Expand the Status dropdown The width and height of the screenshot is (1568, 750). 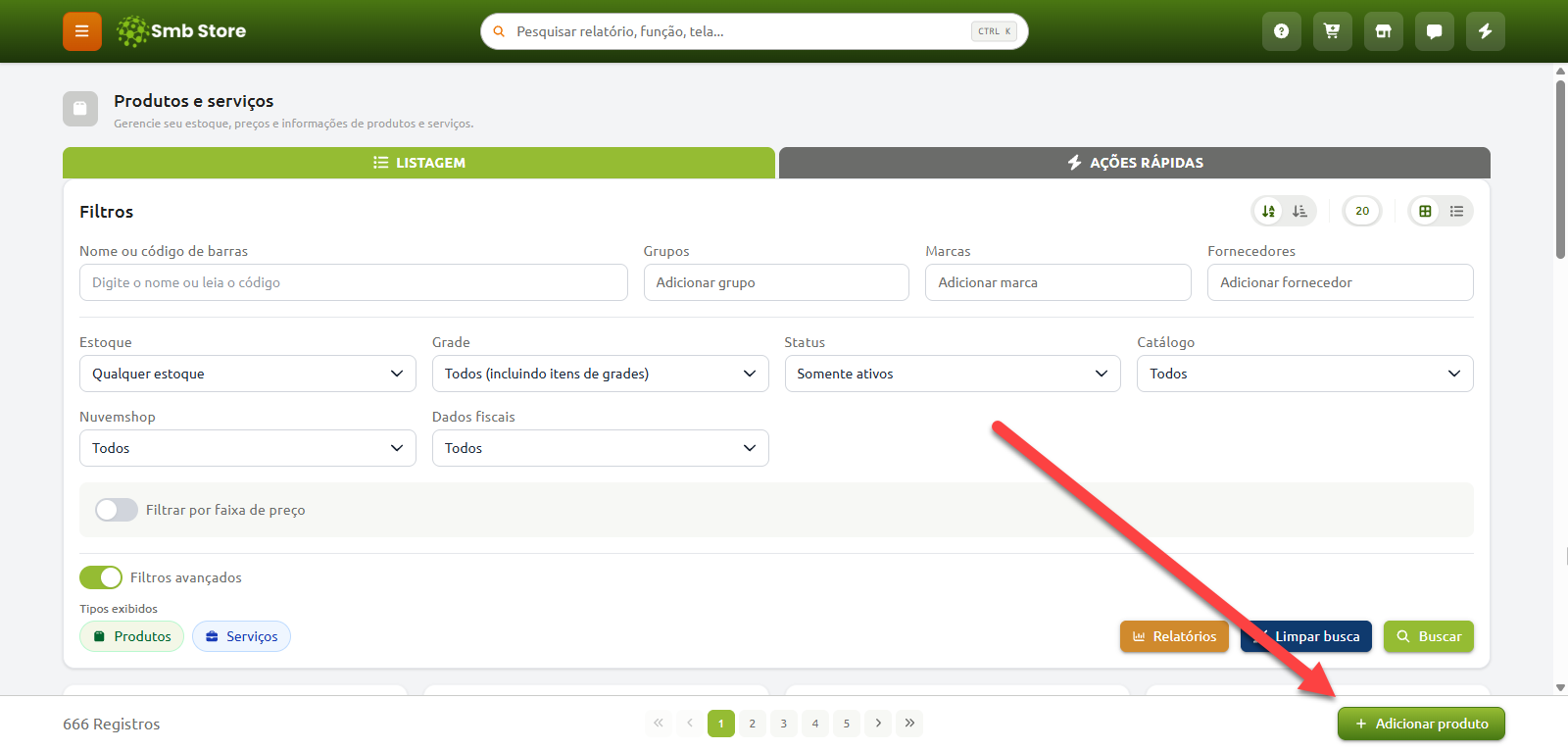(x=953, y=374)
